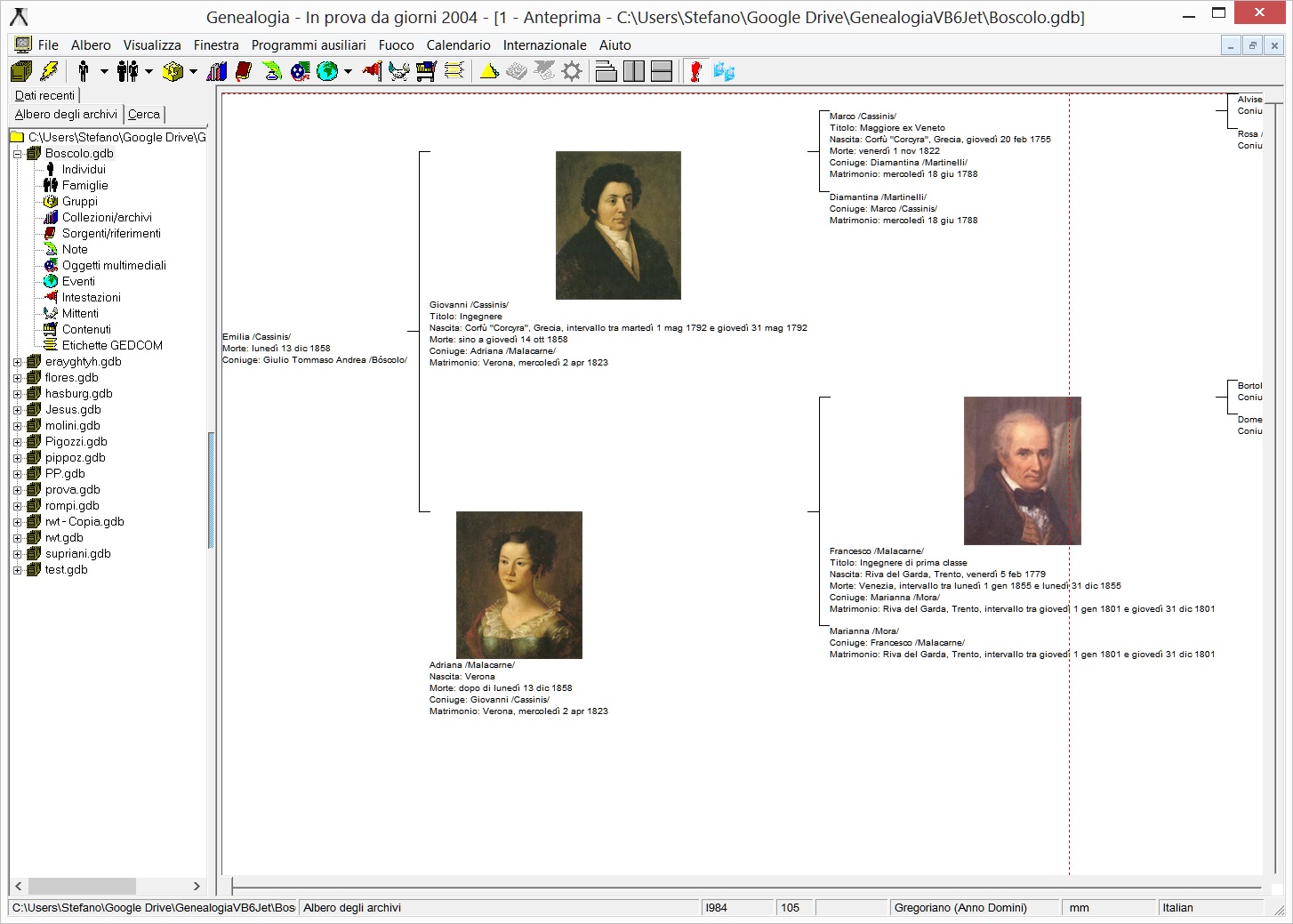This screenshot has height=924, width=1293.
Task: Click the groups yellow cube toolbar icon
Action: (x=173, y=71)
